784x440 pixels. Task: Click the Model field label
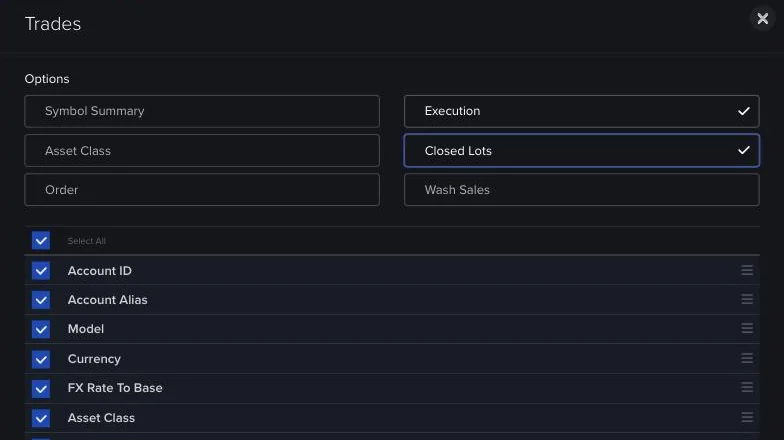(x=86, y=328)
